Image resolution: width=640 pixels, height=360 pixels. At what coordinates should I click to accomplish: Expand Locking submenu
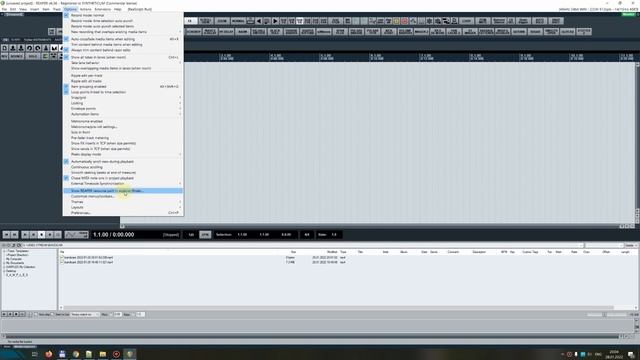pos(123,103)
